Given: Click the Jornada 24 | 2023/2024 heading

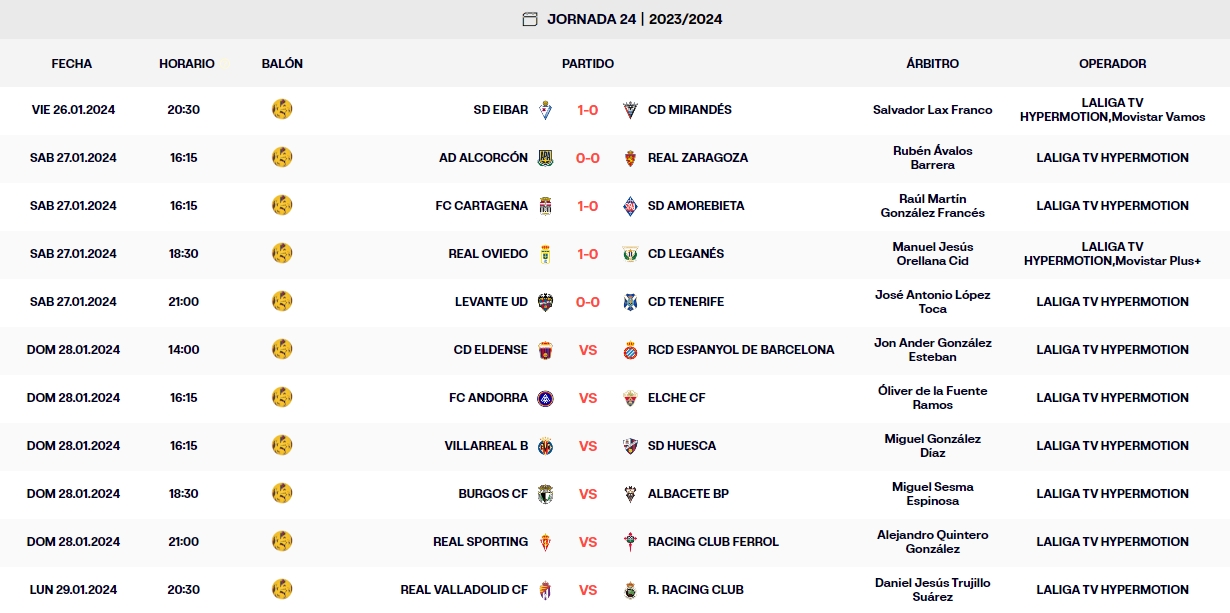Looking at the screenshot, I should 634,19.
